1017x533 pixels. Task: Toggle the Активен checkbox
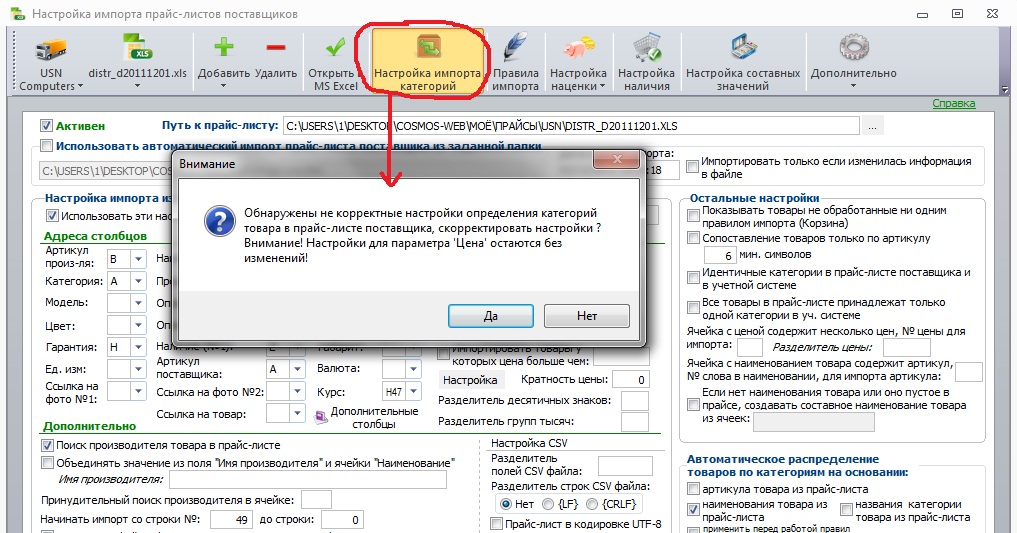(x=46, y=126)
